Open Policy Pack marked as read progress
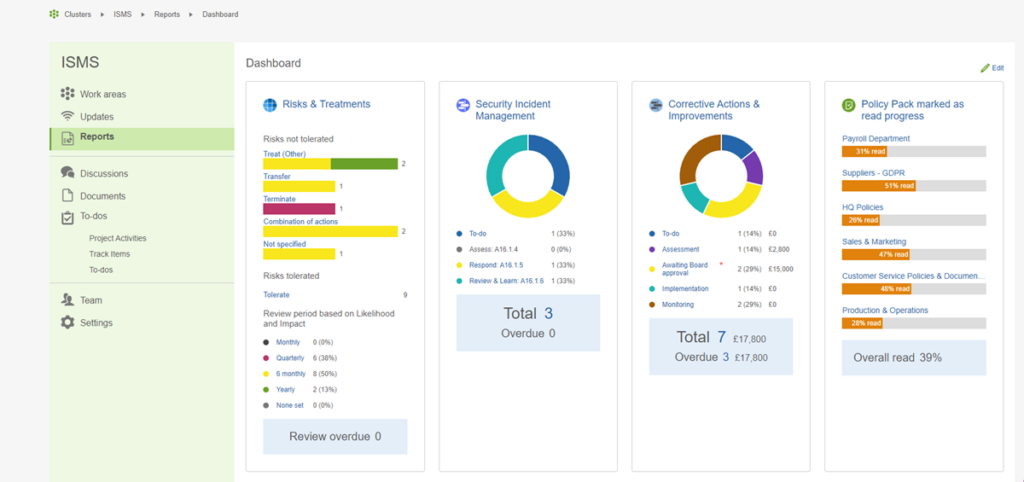The width and height of the screenshot is (1024, 482). coord(912,110)
